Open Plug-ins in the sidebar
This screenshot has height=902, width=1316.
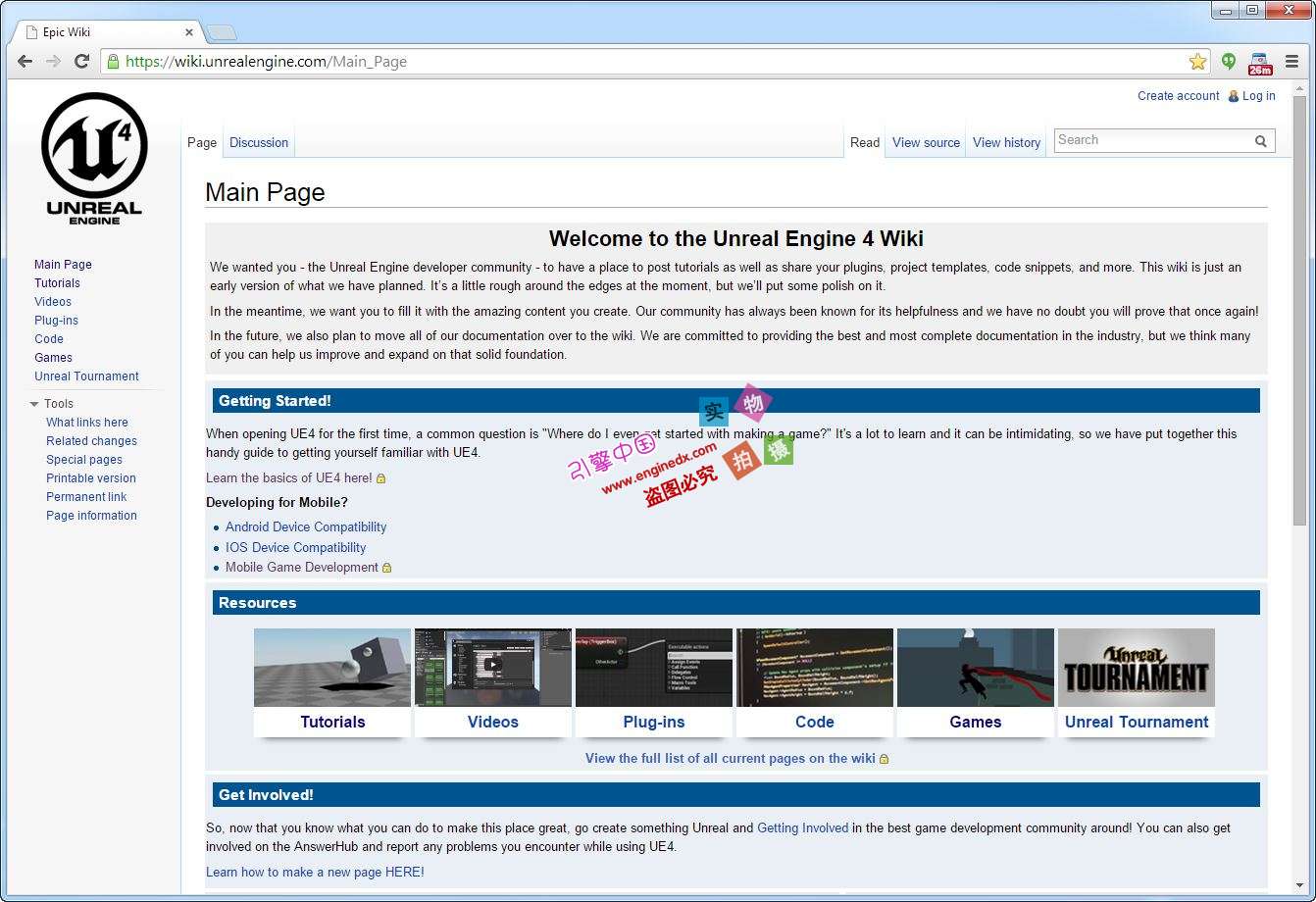(56, 321)
